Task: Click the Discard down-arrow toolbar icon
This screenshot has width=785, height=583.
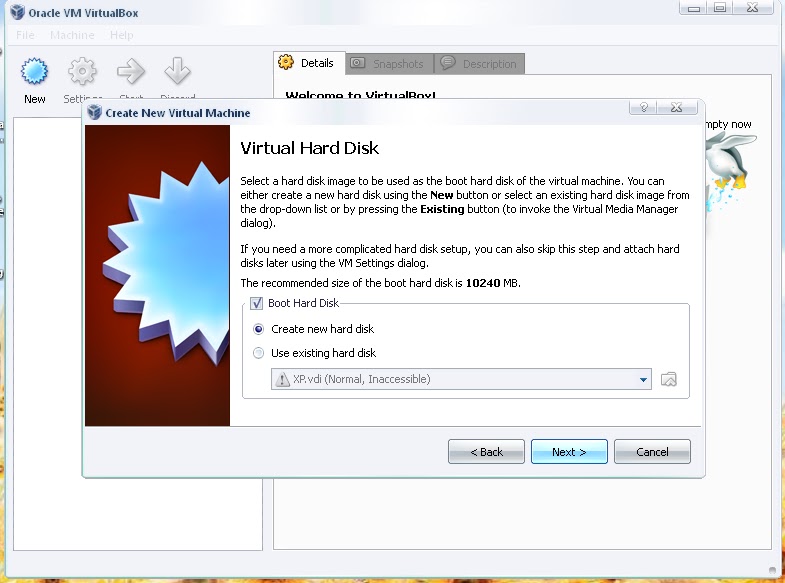Action: tap(177, 71)
